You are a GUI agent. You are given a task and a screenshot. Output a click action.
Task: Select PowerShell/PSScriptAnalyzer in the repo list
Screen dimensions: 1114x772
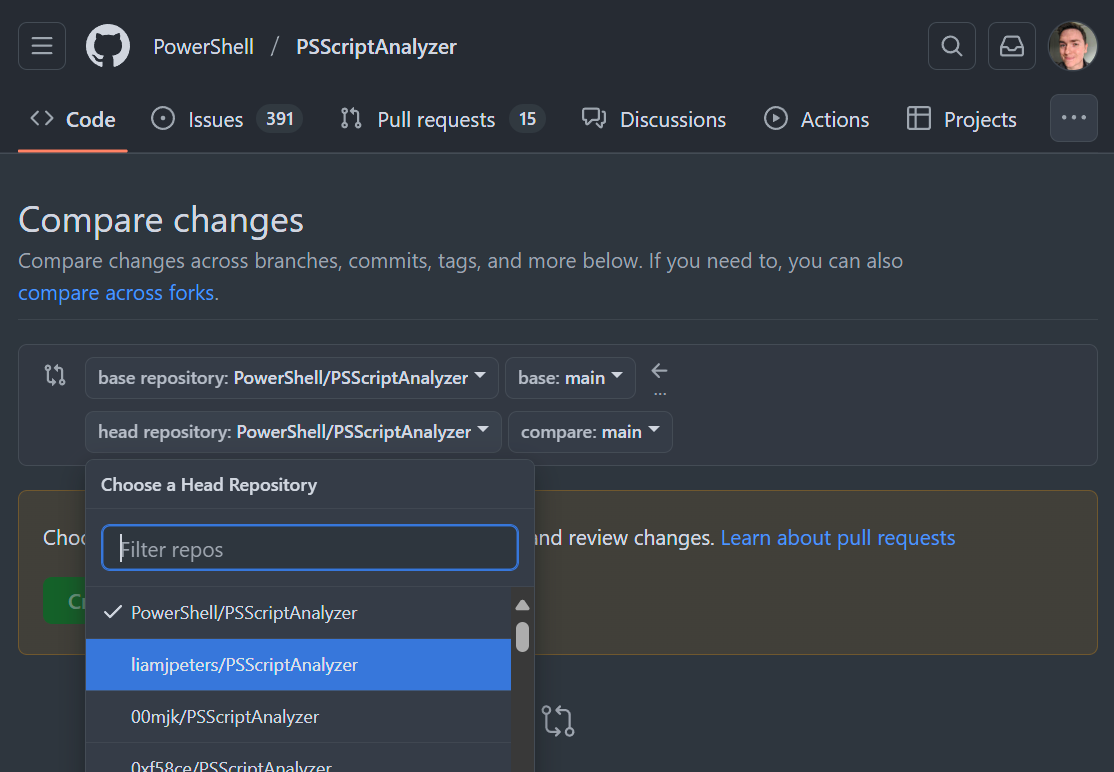298,613
